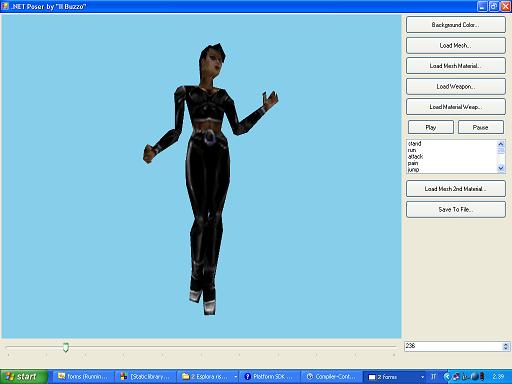Open the Load Mesh dialog

456,45
